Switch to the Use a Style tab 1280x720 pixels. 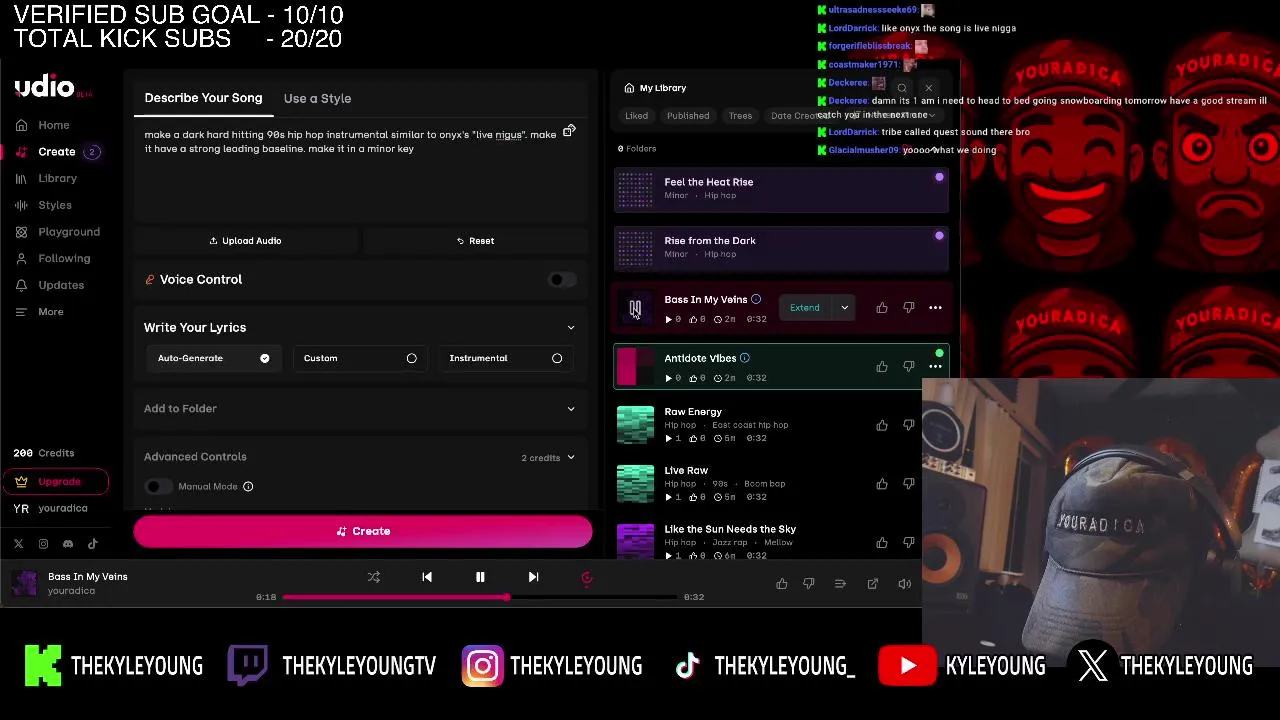coord(317,98)
